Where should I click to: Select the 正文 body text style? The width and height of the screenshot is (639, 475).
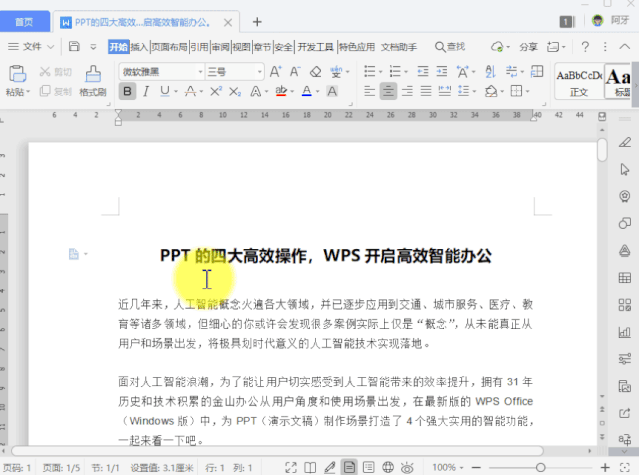579,82
